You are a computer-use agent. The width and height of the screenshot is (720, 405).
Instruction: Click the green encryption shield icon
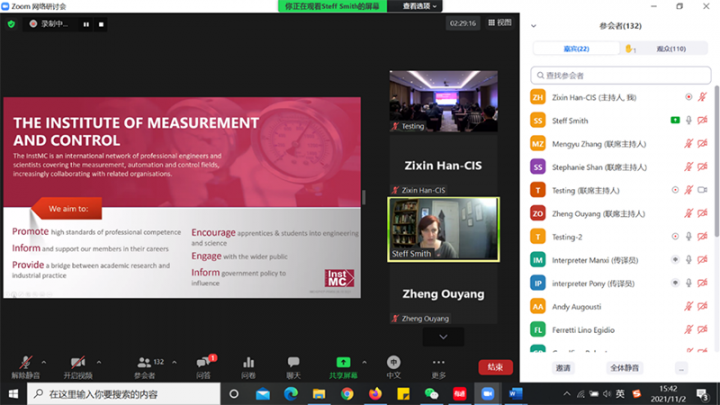[11, 24]
